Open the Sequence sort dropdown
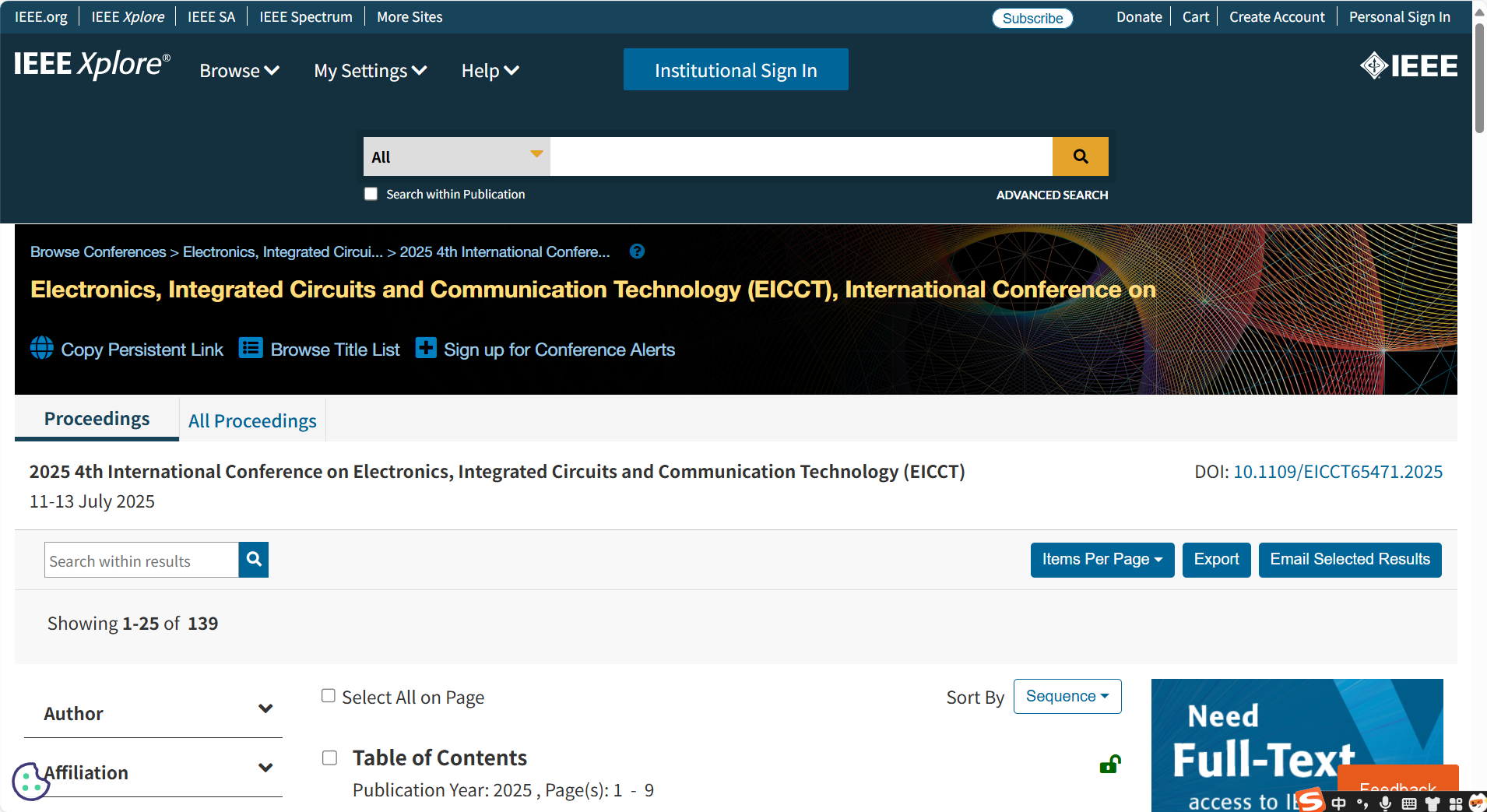The image size is (1487, 812). tap(1067, 696)
